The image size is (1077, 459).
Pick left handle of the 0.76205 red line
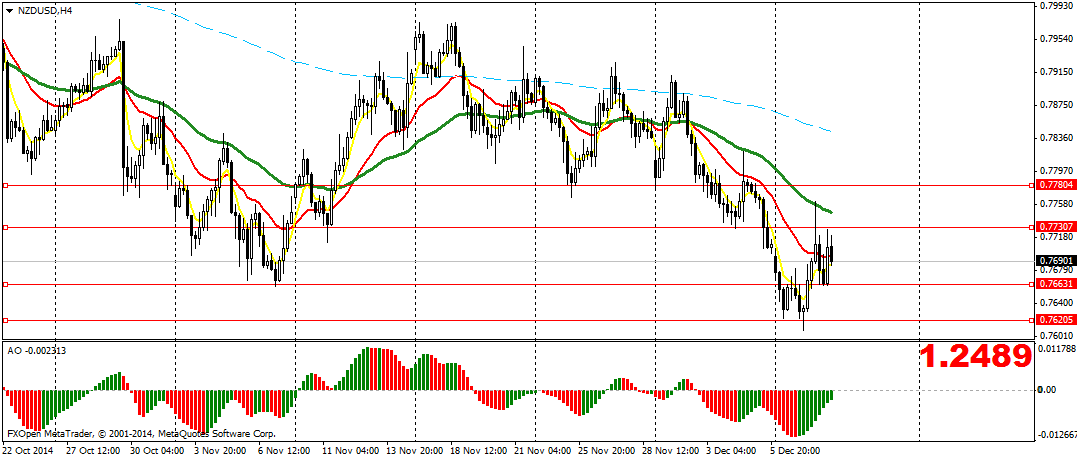click(5, 320)
